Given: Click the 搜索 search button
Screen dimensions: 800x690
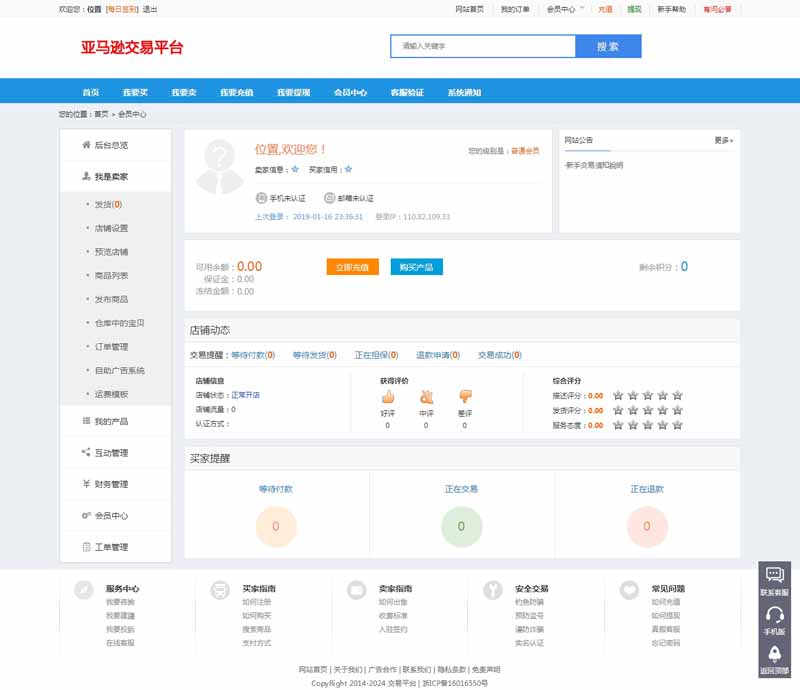Looking at the screenshot, I should point(608,46).
